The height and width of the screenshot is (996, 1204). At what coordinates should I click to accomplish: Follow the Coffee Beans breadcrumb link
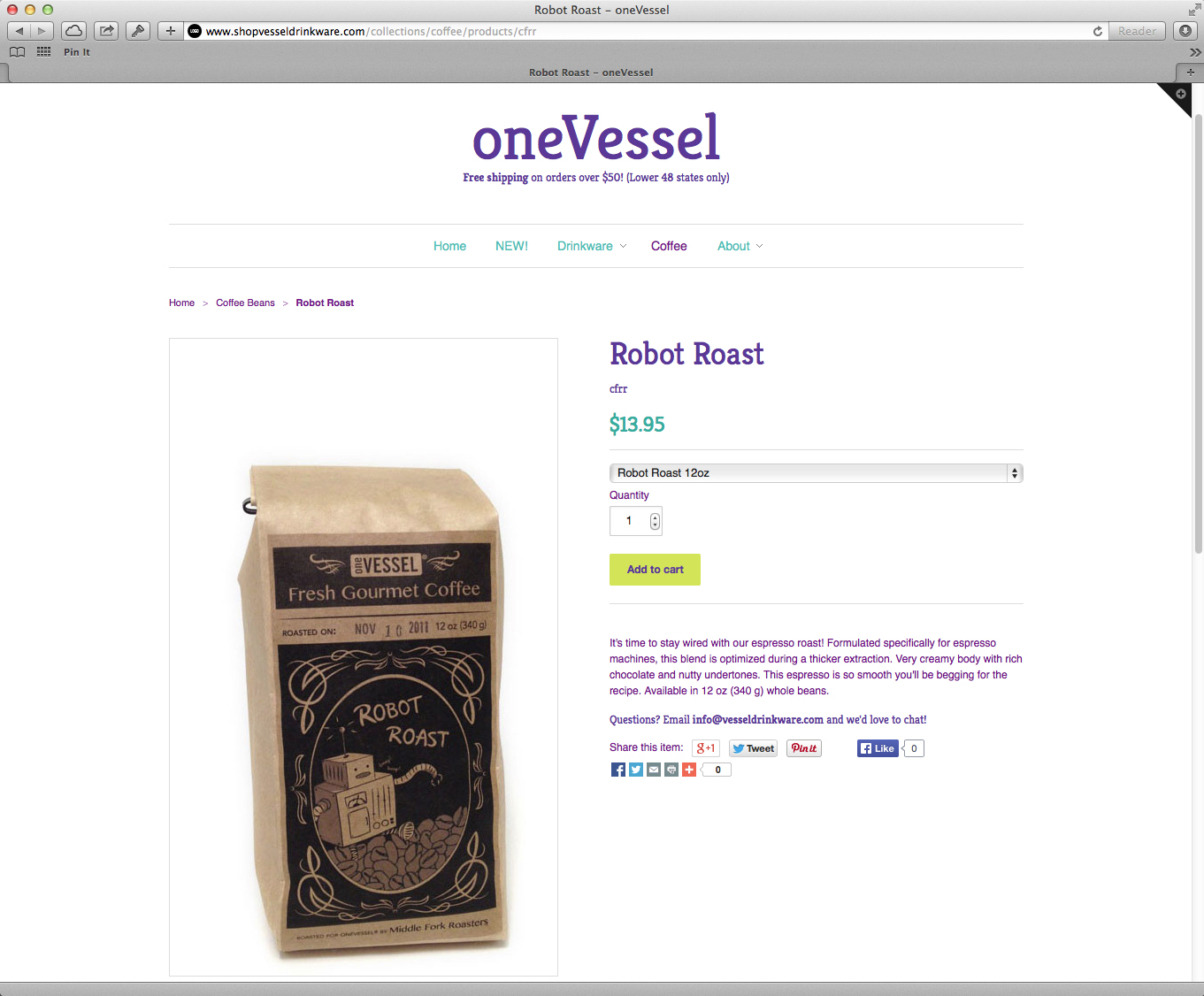[x=245, y=303]
